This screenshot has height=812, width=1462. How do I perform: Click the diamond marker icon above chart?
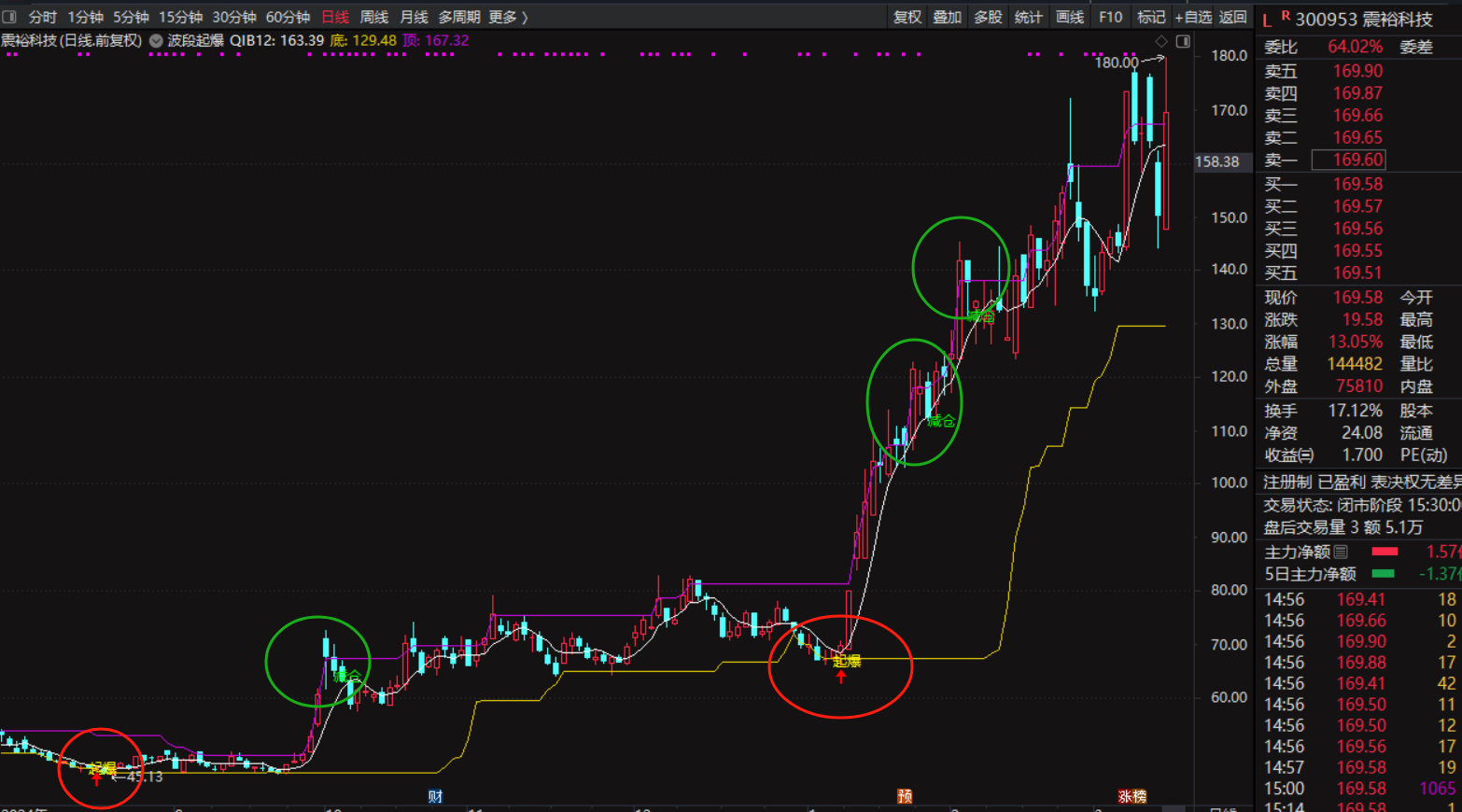pos(1161,41)
